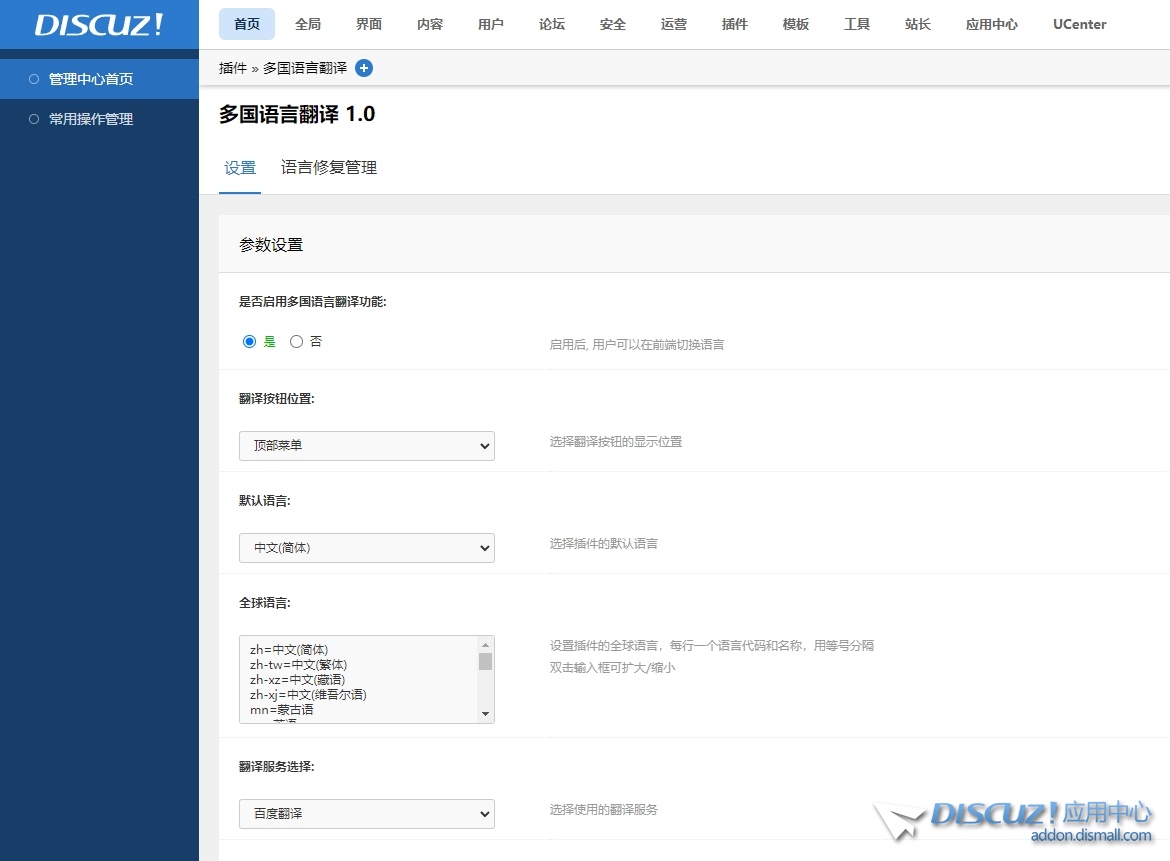Viewport: 1170px width, 861px height.
Task: Go to UCenter in top navigation
Action: tap(1080, 24)
